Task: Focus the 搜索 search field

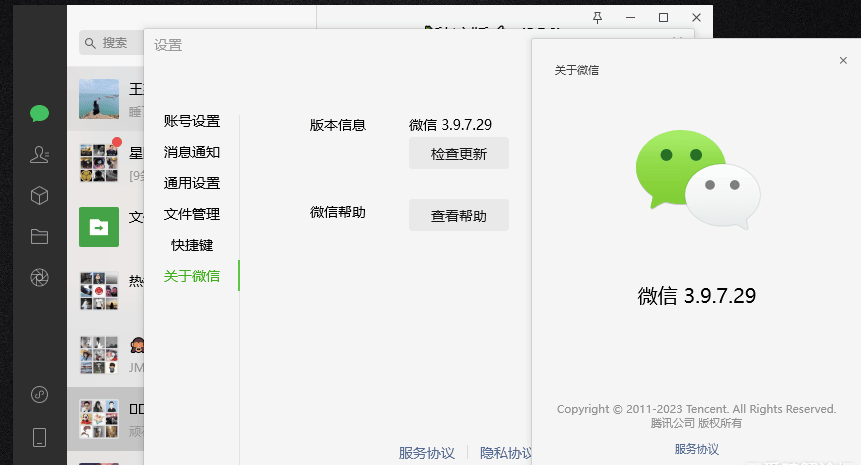Action: [111, 43]
